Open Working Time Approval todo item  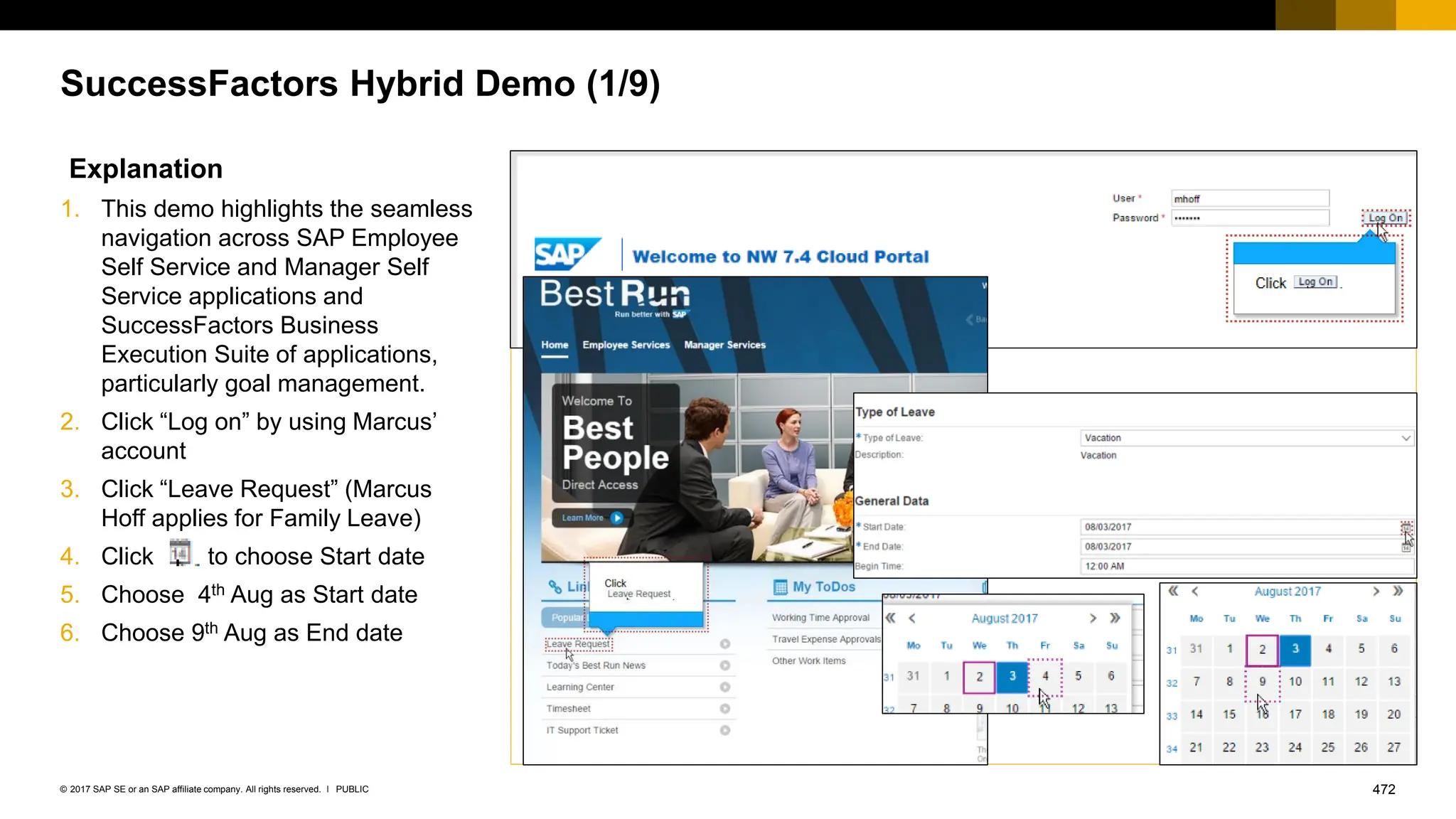820,618
